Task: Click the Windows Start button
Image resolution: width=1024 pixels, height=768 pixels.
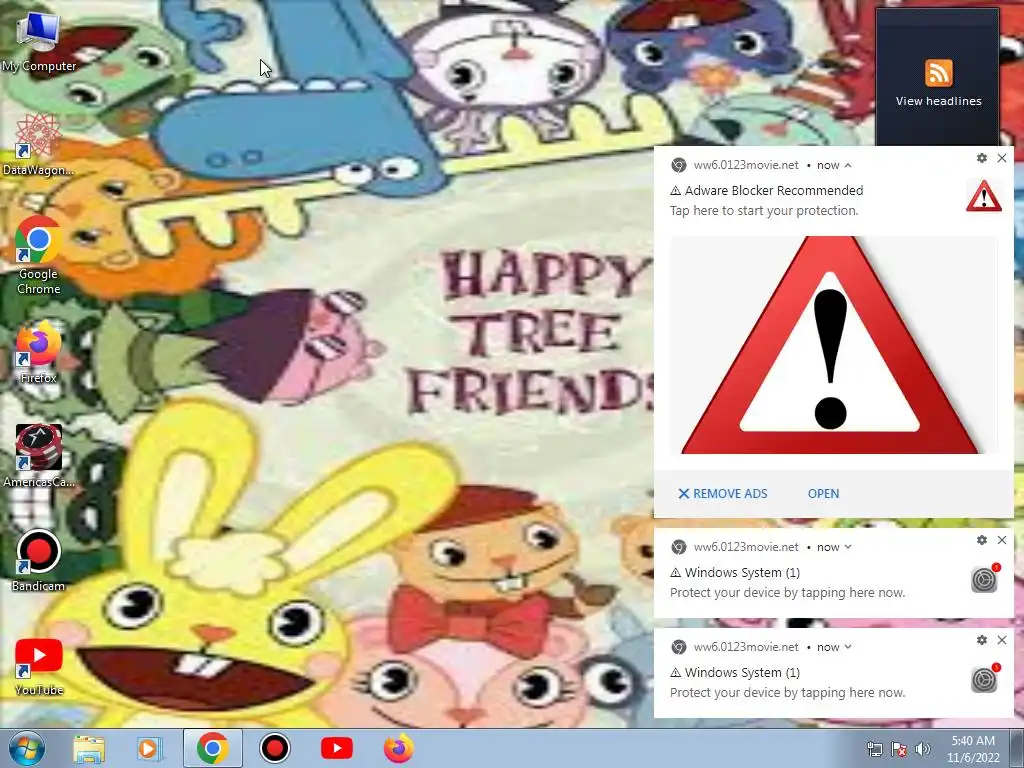Action: 27,748
